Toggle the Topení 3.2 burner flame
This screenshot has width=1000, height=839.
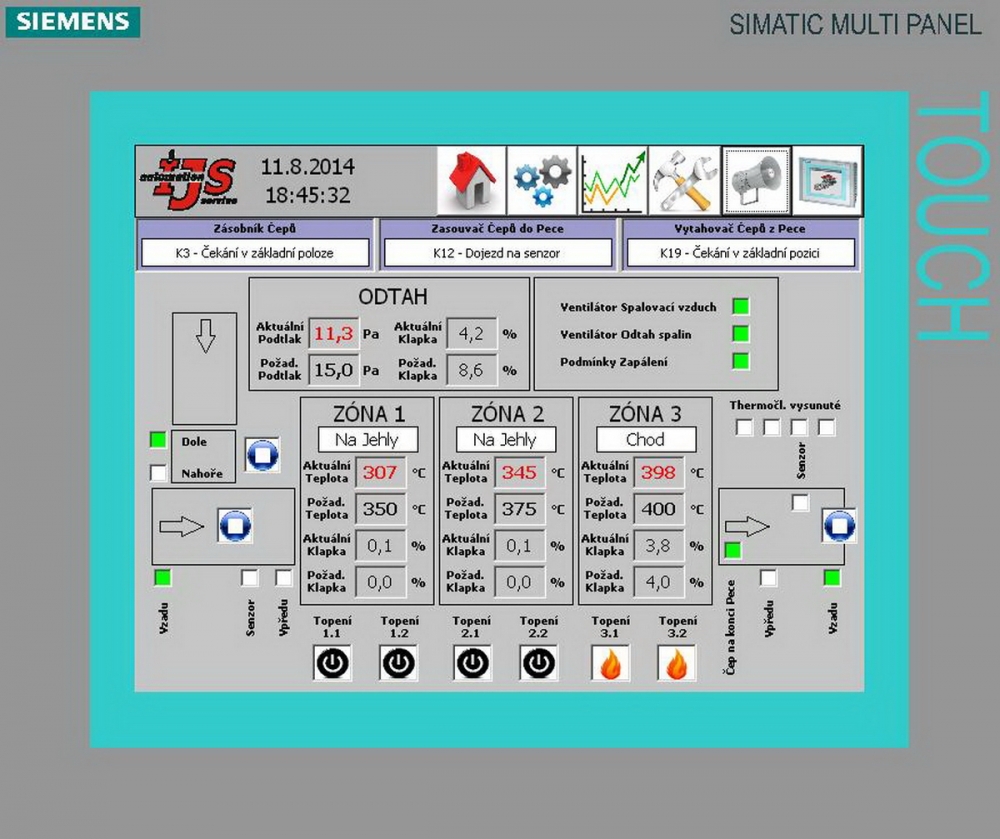677,662
